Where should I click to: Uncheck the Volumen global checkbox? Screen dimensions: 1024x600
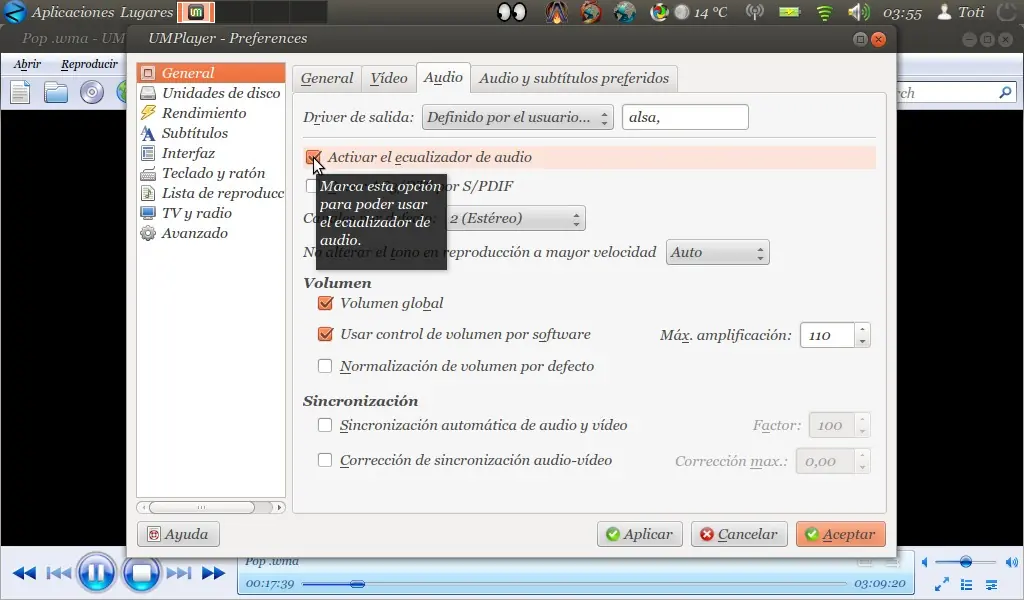pos(325,303)
